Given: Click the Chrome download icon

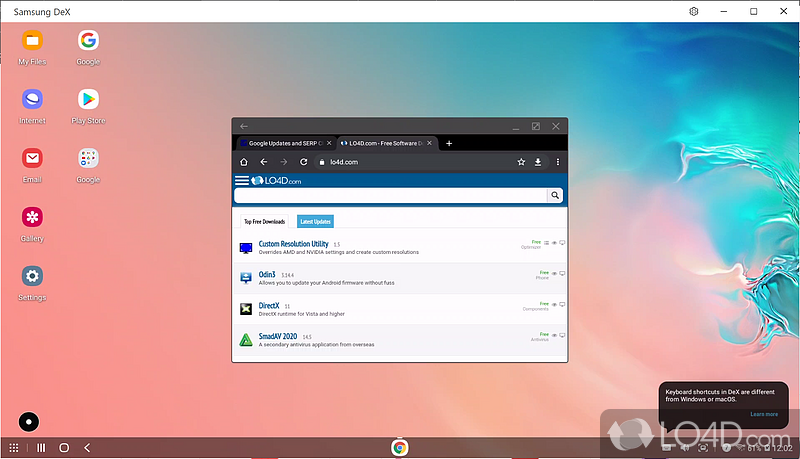Looking at the screenshot, I should [538, 162].
